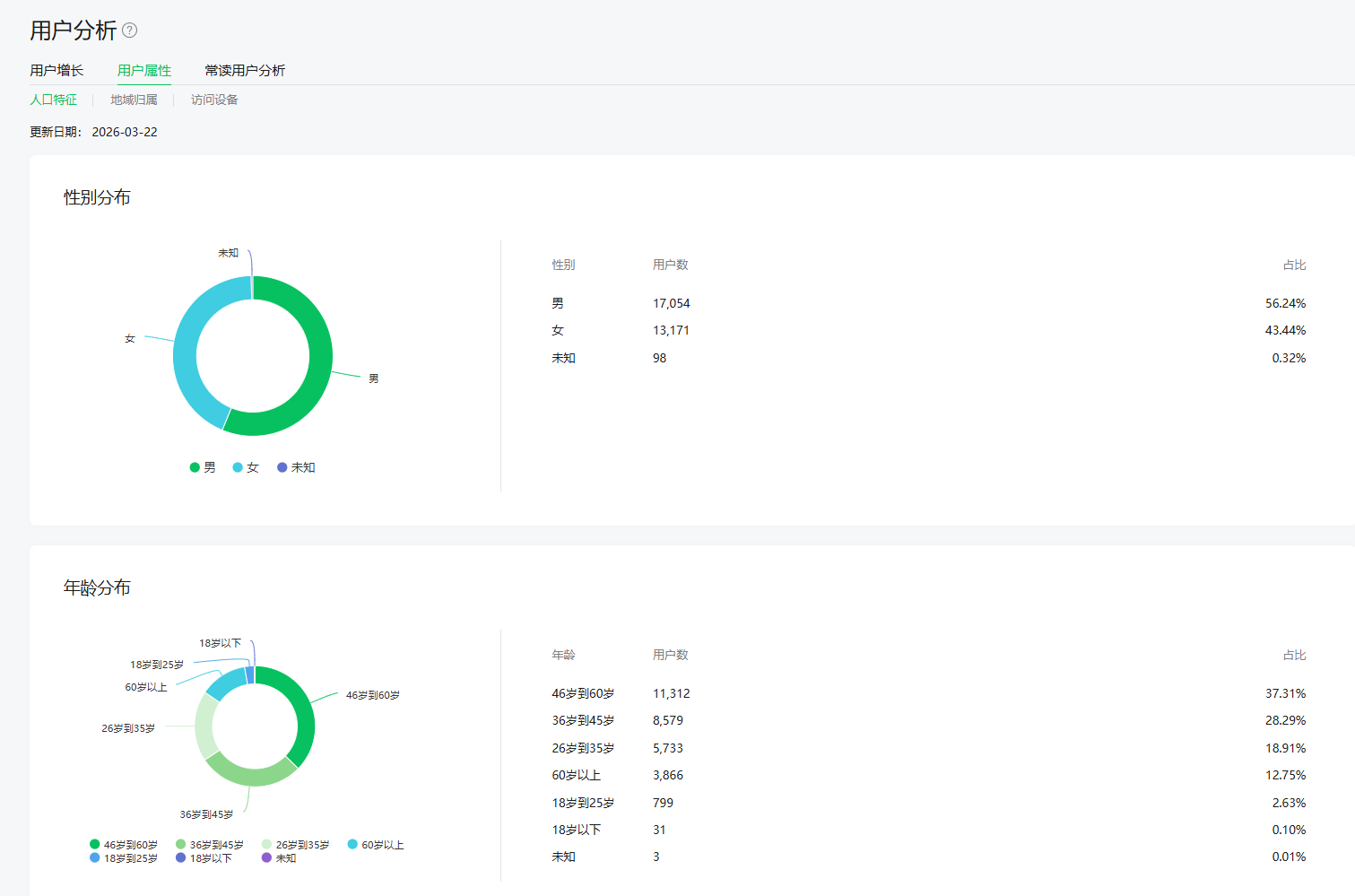
Task: Toggle 36岁到45岁 legend item in age chart
Action: coord(210,845)
